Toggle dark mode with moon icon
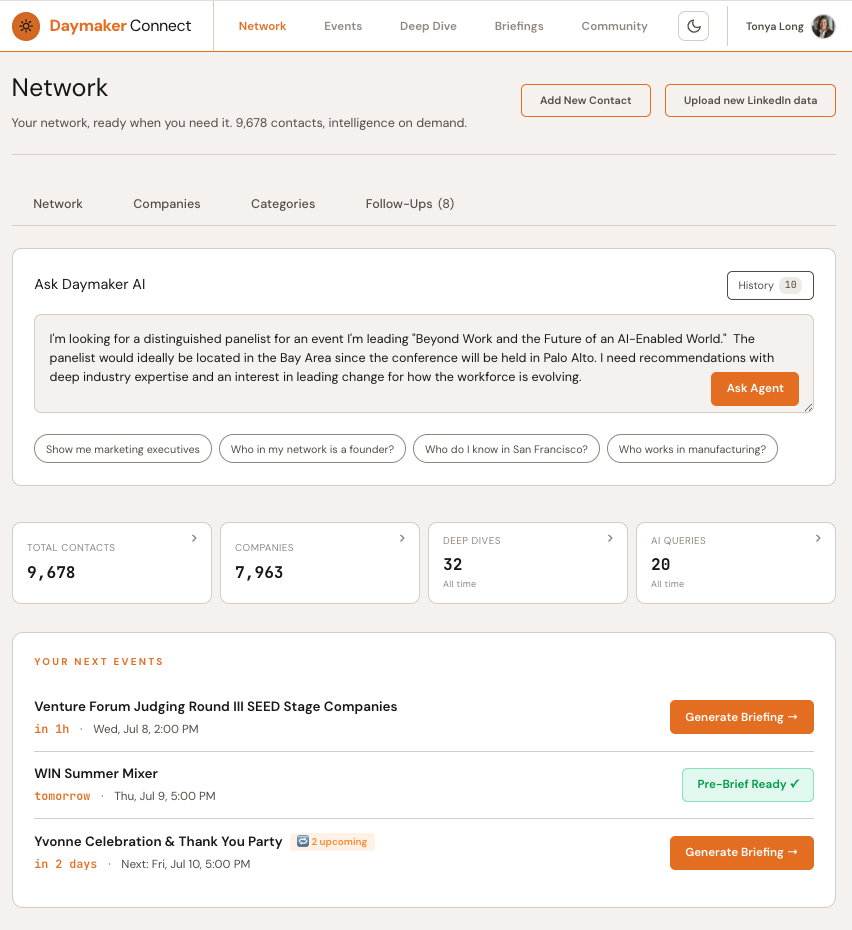 (x=694, y=26)
